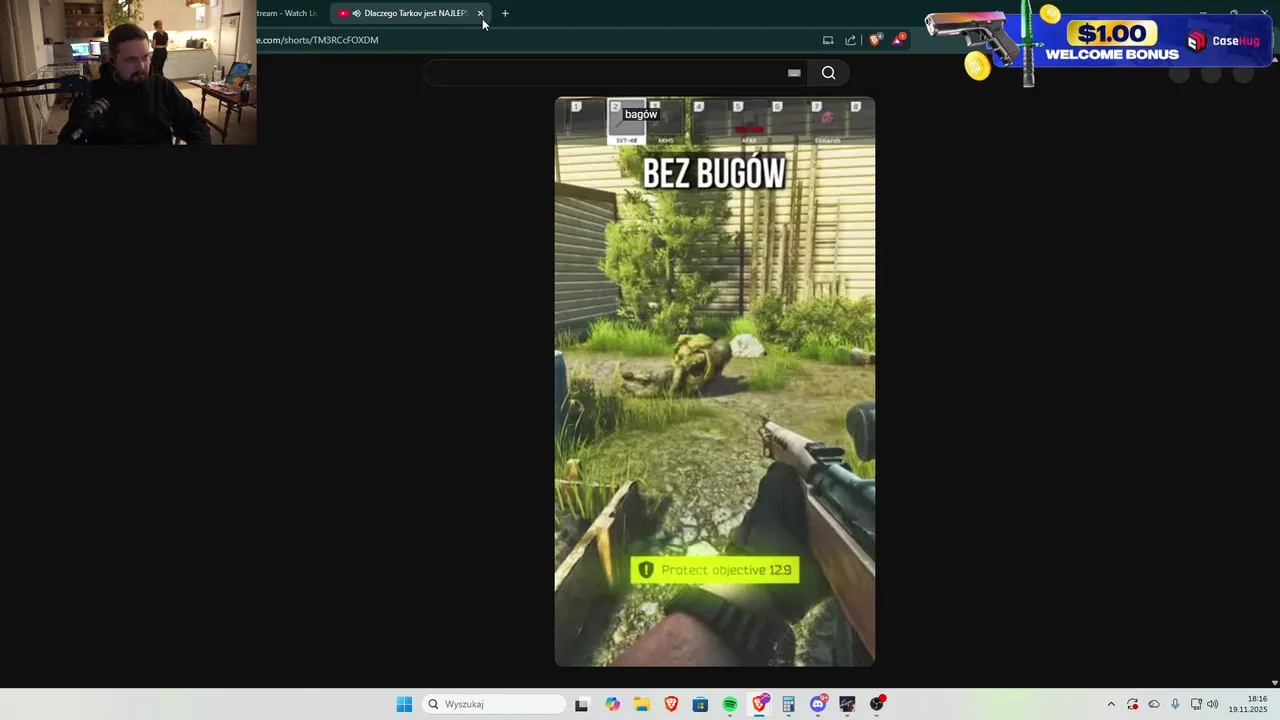The image size is (1280, 720).
Task: Open Brave Rewards triangle icon
Action: [x=898, y=40]
